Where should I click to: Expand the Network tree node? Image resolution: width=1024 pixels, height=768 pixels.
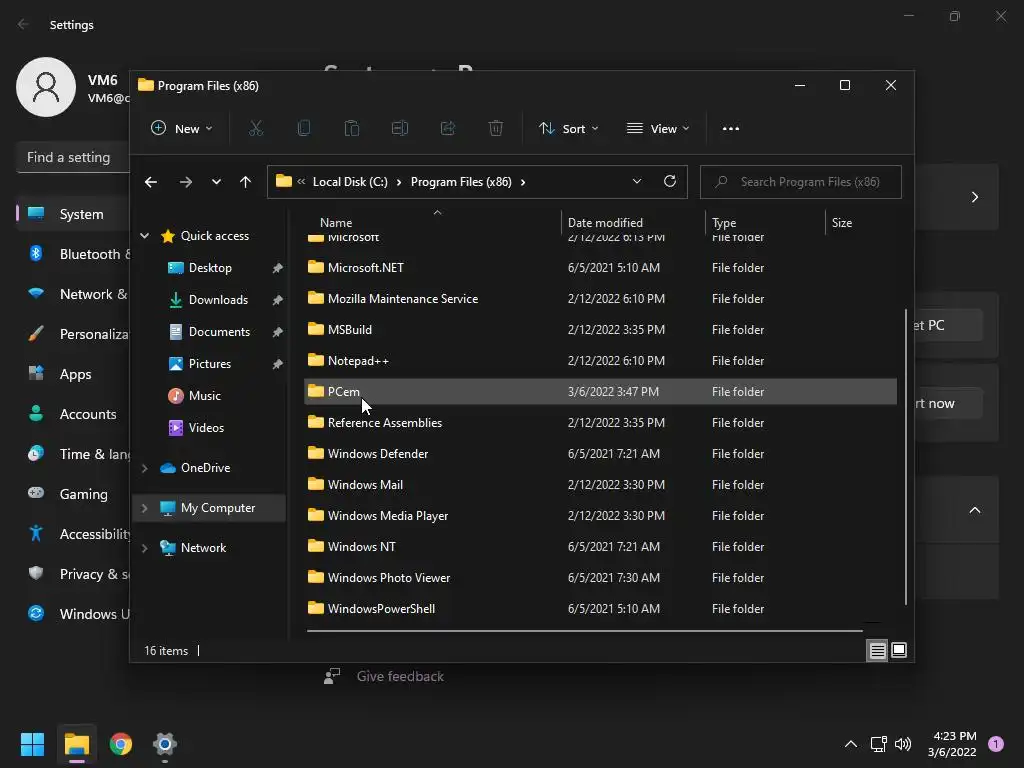click(144, 548)
